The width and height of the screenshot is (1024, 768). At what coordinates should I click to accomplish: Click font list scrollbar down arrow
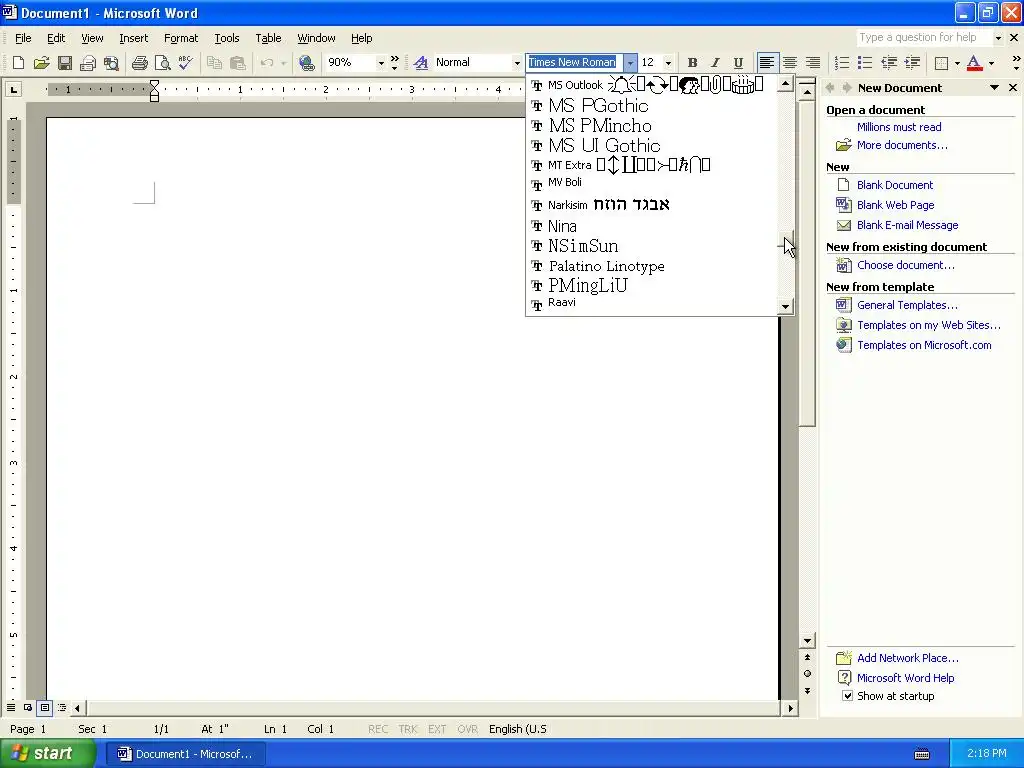[x=785, y=306]
